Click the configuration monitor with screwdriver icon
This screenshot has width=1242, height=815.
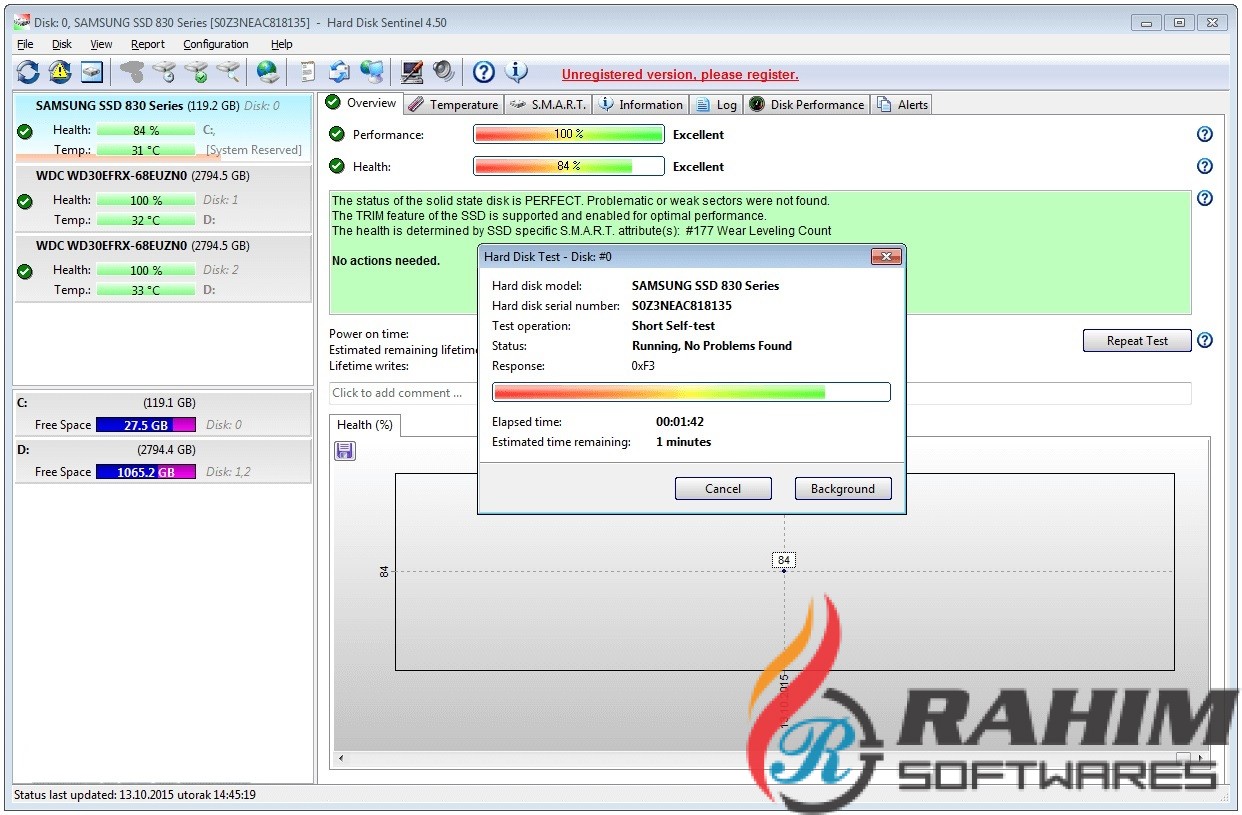(x=411, y=72)
